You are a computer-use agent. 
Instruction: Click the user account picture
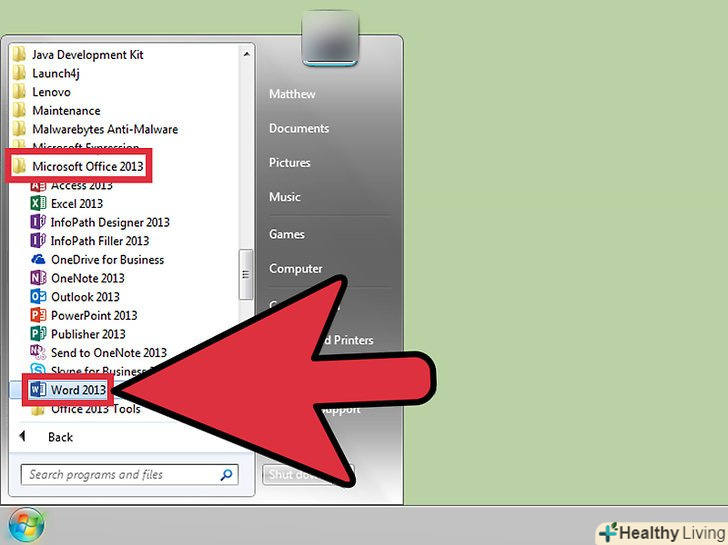tap(330, 38)
